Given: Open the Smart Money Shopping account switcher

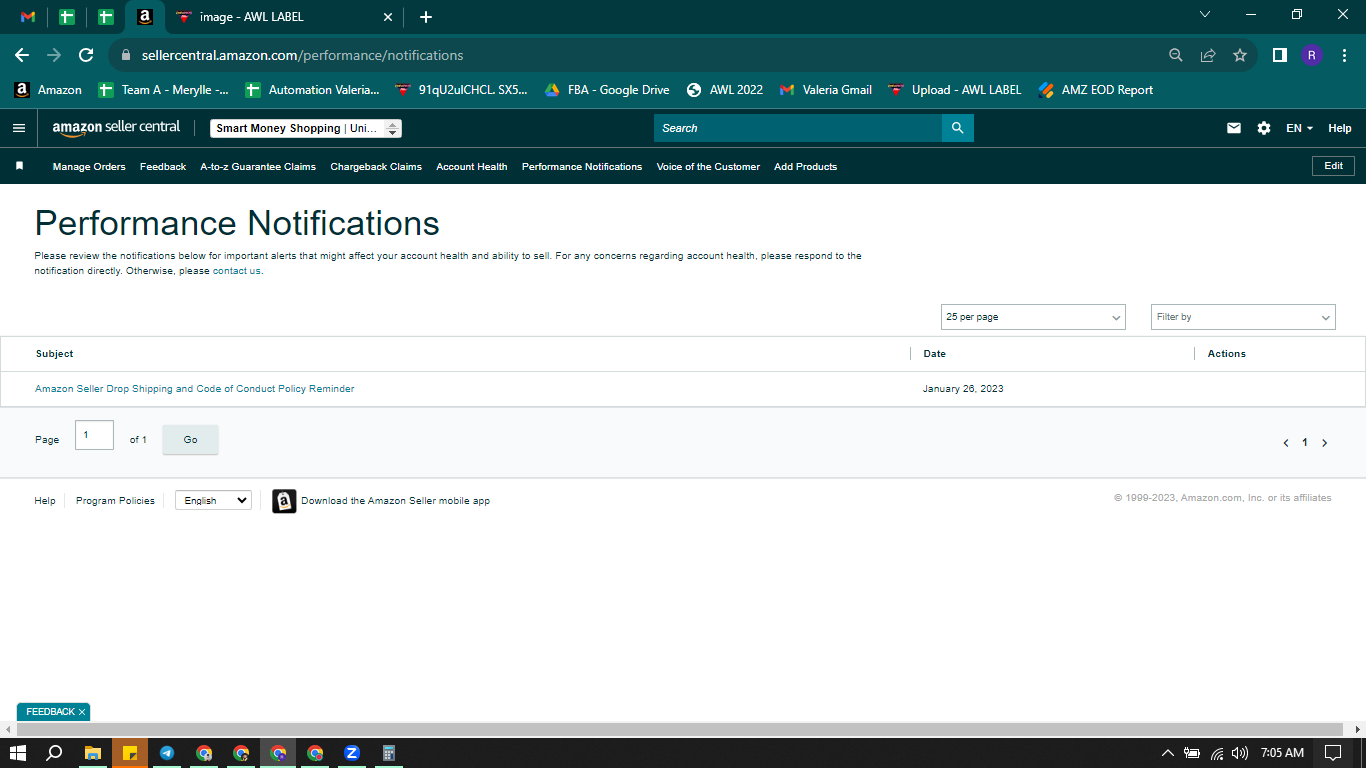Looking at the screenshot, I should click(306, 128).
